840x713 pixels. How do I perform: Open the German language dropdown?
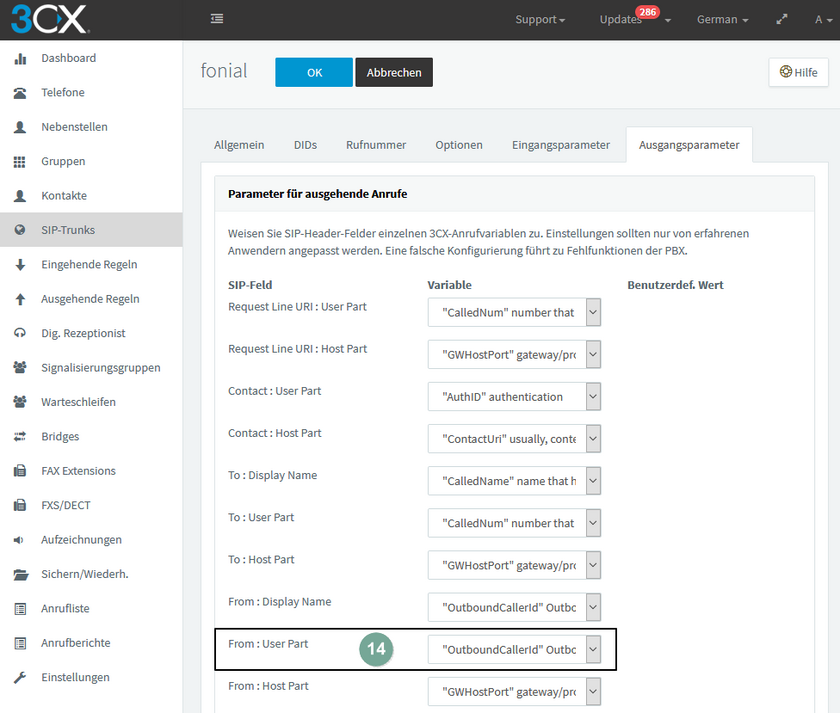(x=722, y=19)
